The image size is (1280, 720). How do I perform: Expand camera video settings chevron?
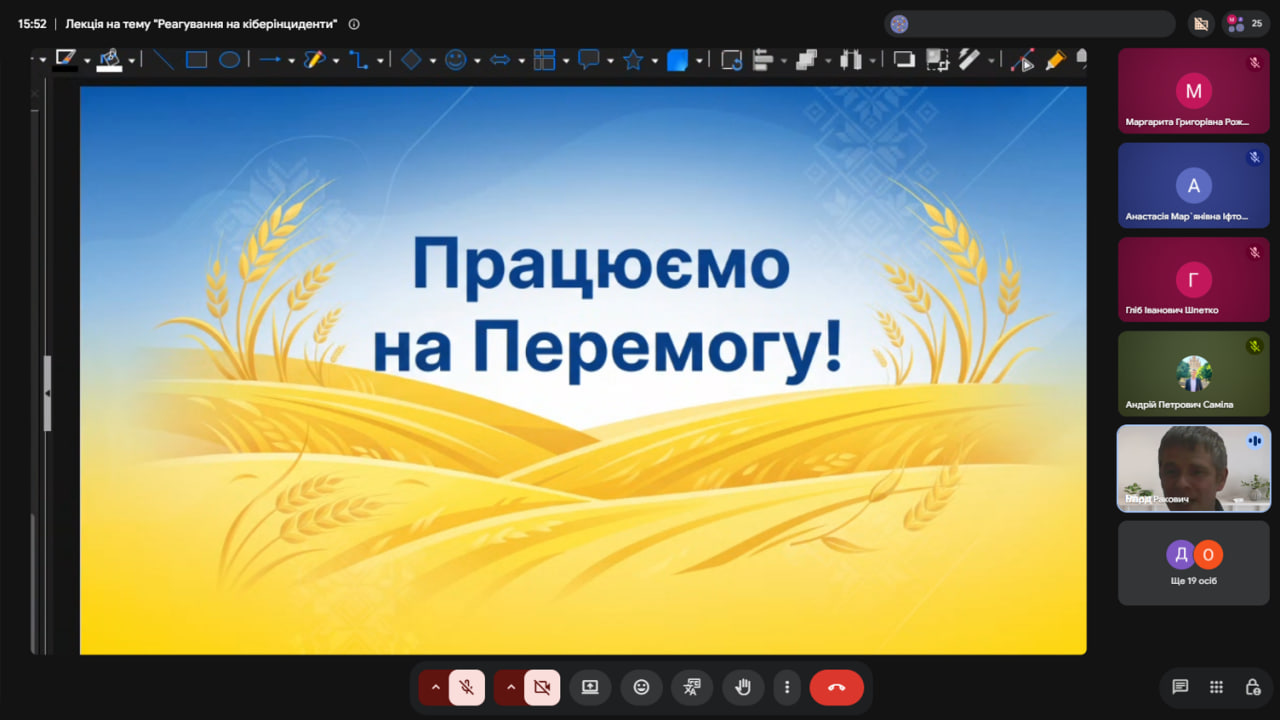point(511,687)
